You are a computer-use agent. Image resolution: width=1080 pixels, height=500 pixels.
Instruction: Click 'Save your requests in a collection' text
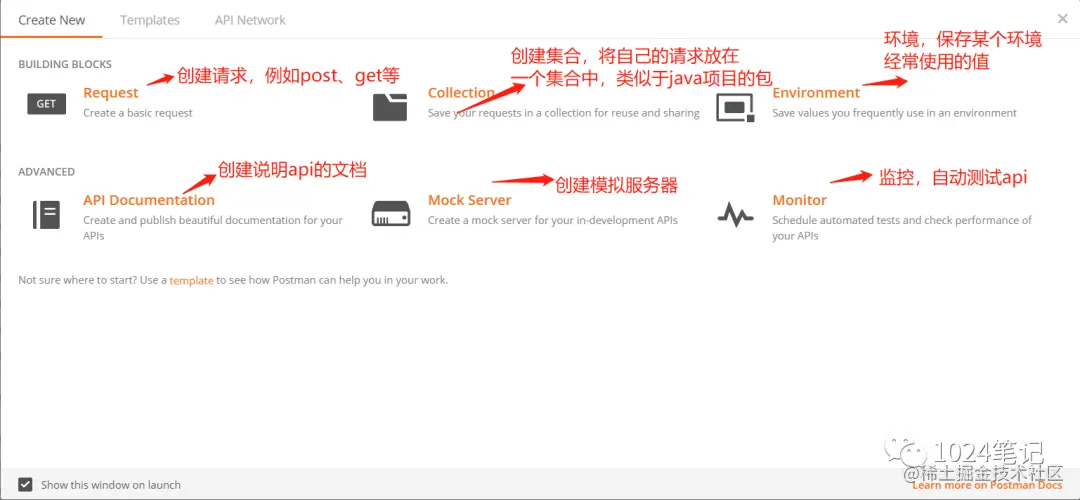563,113
